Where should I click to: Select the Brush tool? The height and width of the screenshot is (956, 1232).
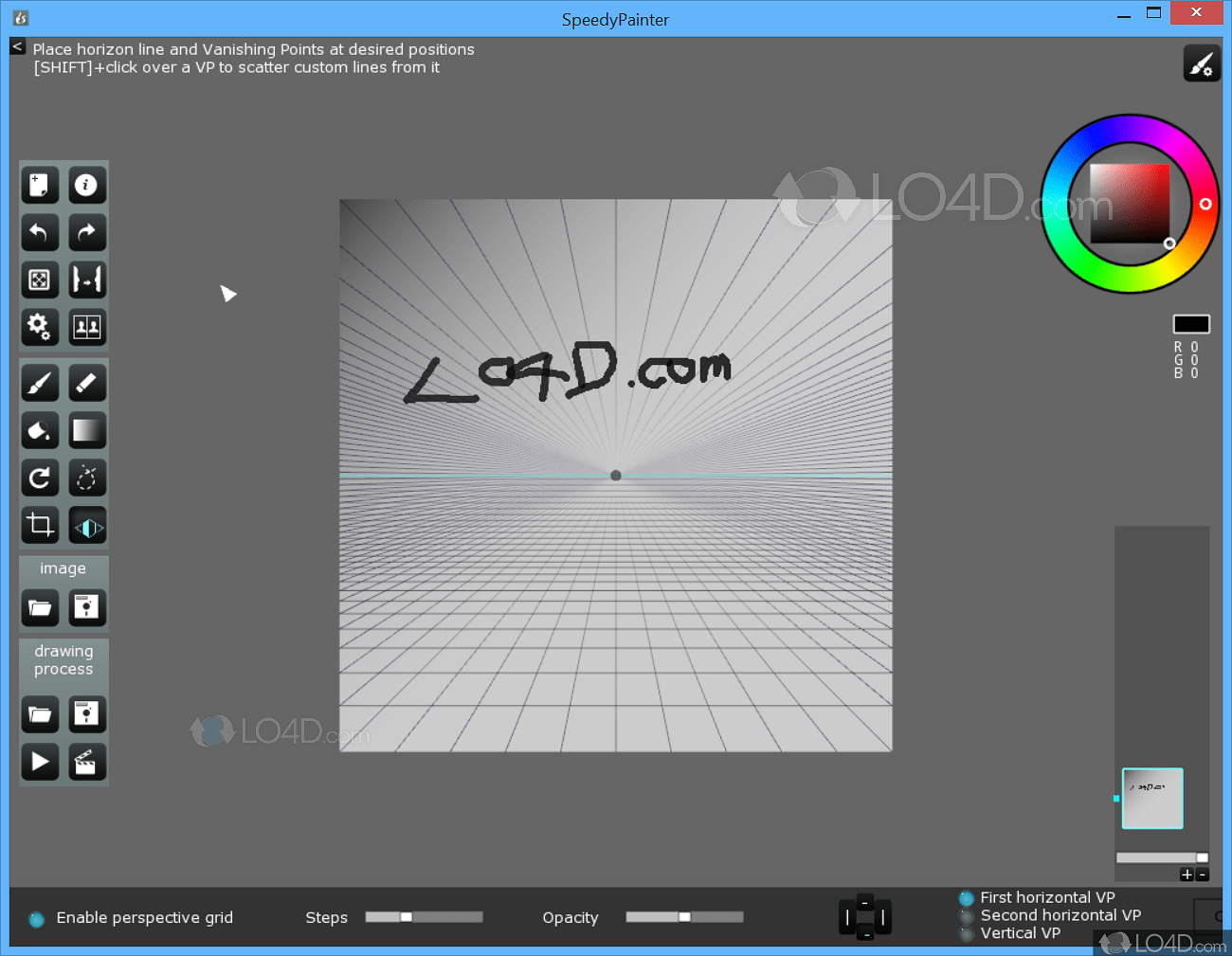(40, 382)
